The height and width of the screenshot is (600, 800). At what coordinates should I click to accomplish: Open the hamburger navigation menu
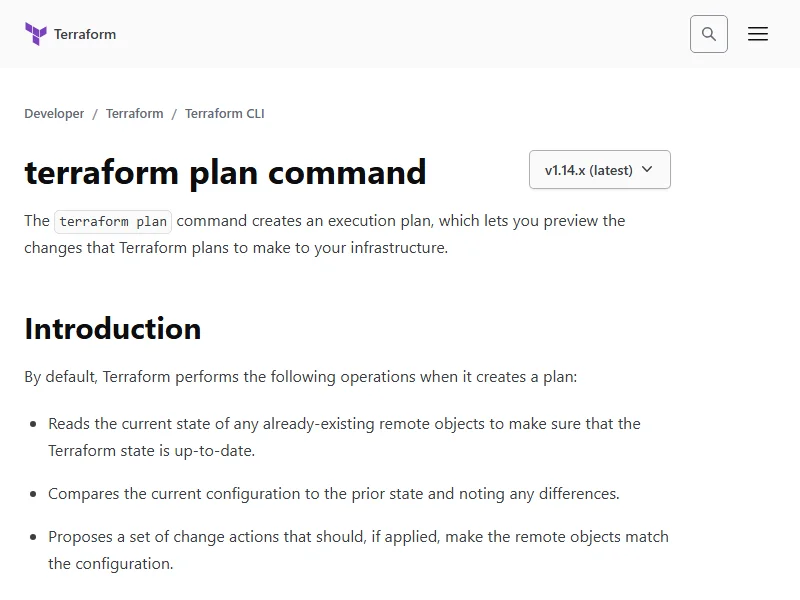click(x=758, y=34)
